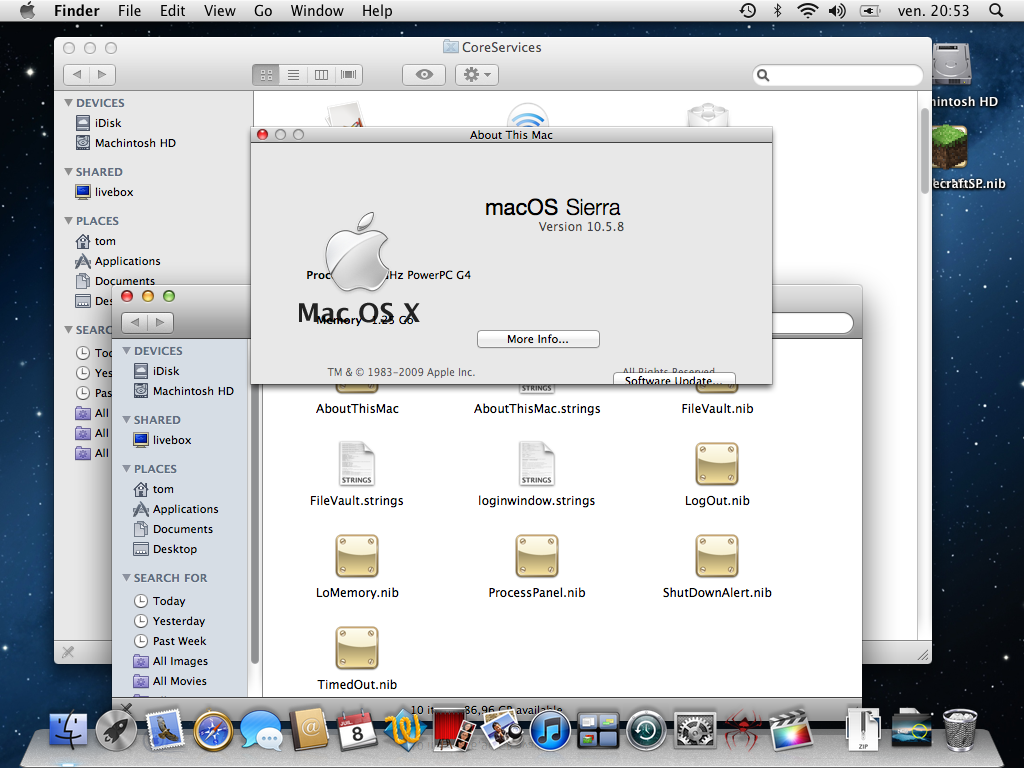Screen dimensions: 1024x768
Task: Switch CoreServices window to column view
Action: click(321, 74)
